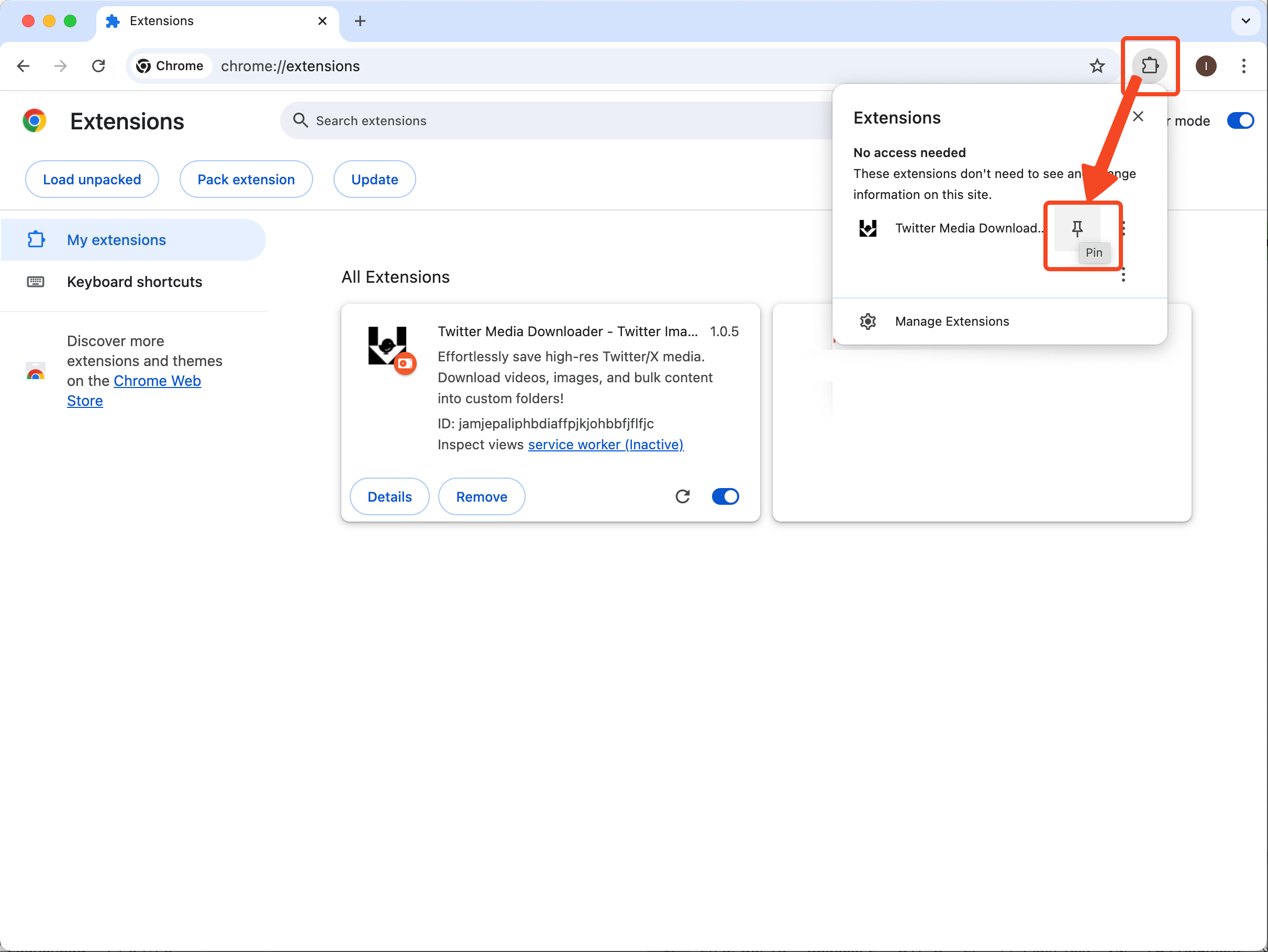Image resolution: width=1268 pixels, height=952 pixels.
Task: Pin the Twitter Media Downloader extension
Action: 1077,228
